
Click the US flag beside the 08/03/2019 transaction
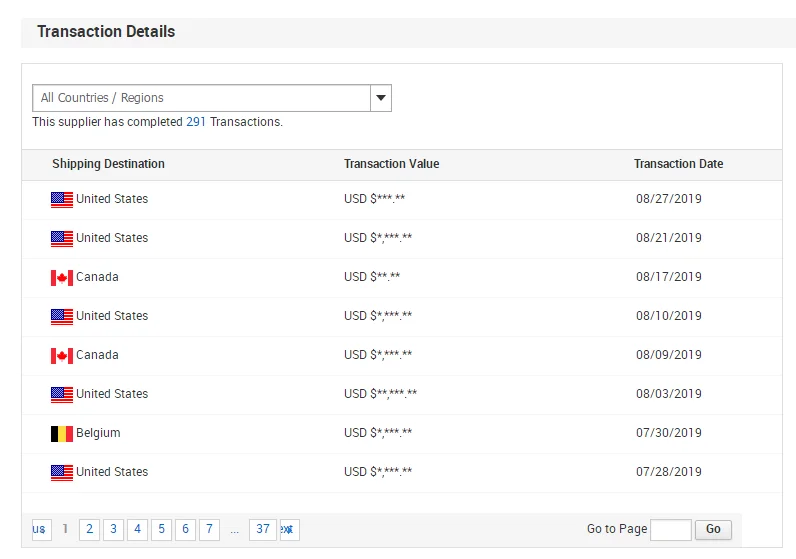click(62, 394)
